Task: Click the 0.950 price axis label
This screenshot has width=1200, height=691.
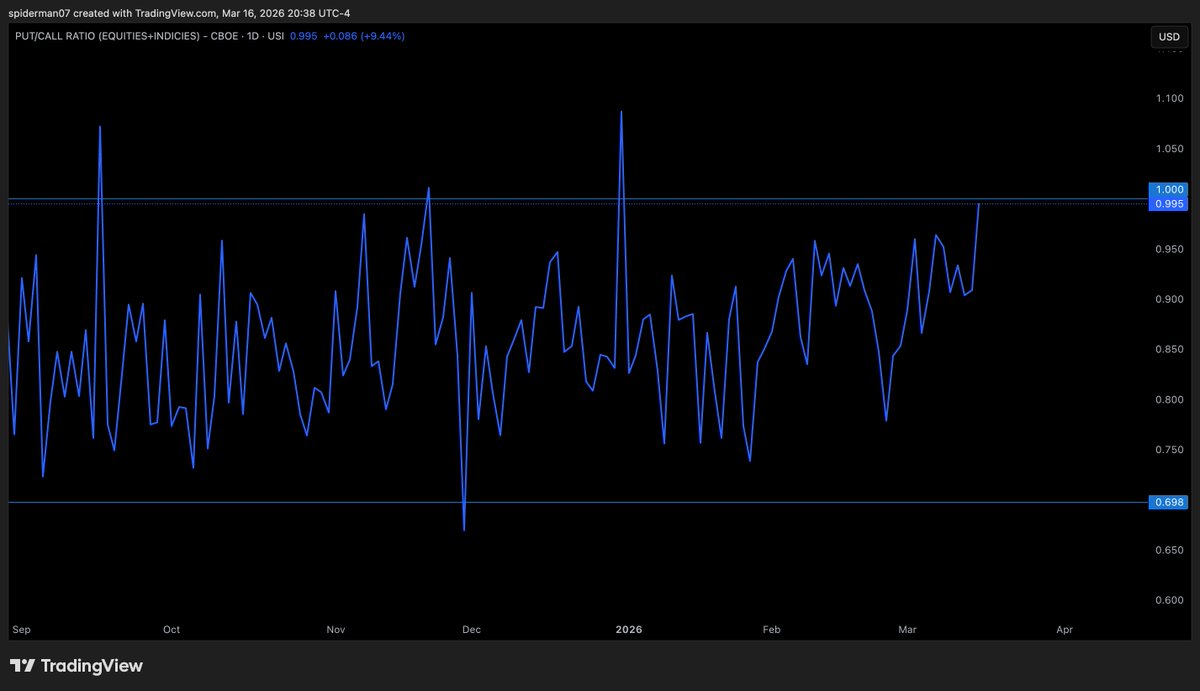Action: [x=1170, y=249]
